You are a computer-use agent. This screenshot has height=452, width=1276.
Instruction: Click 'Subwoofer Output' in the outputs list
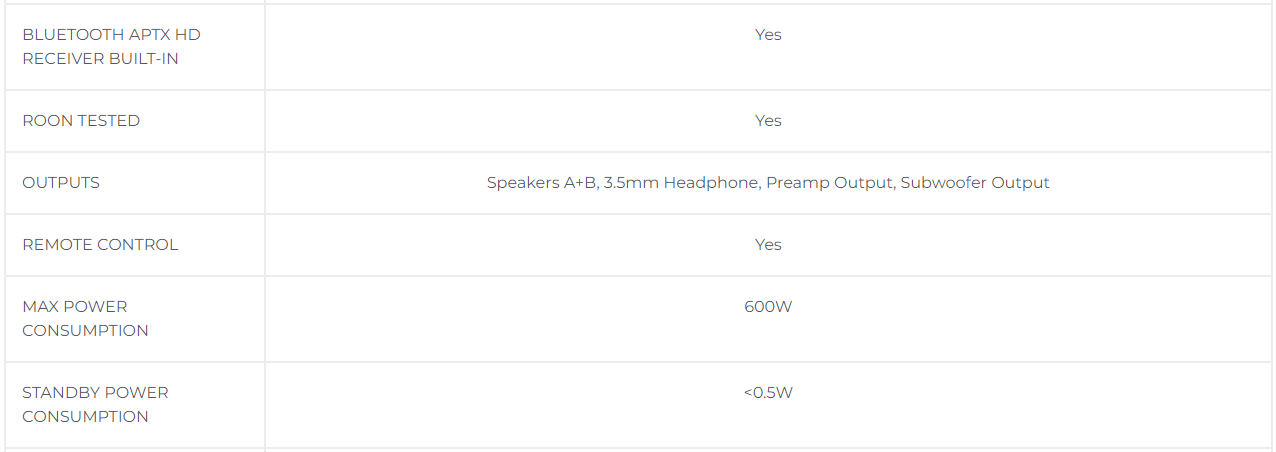(975, 183)
